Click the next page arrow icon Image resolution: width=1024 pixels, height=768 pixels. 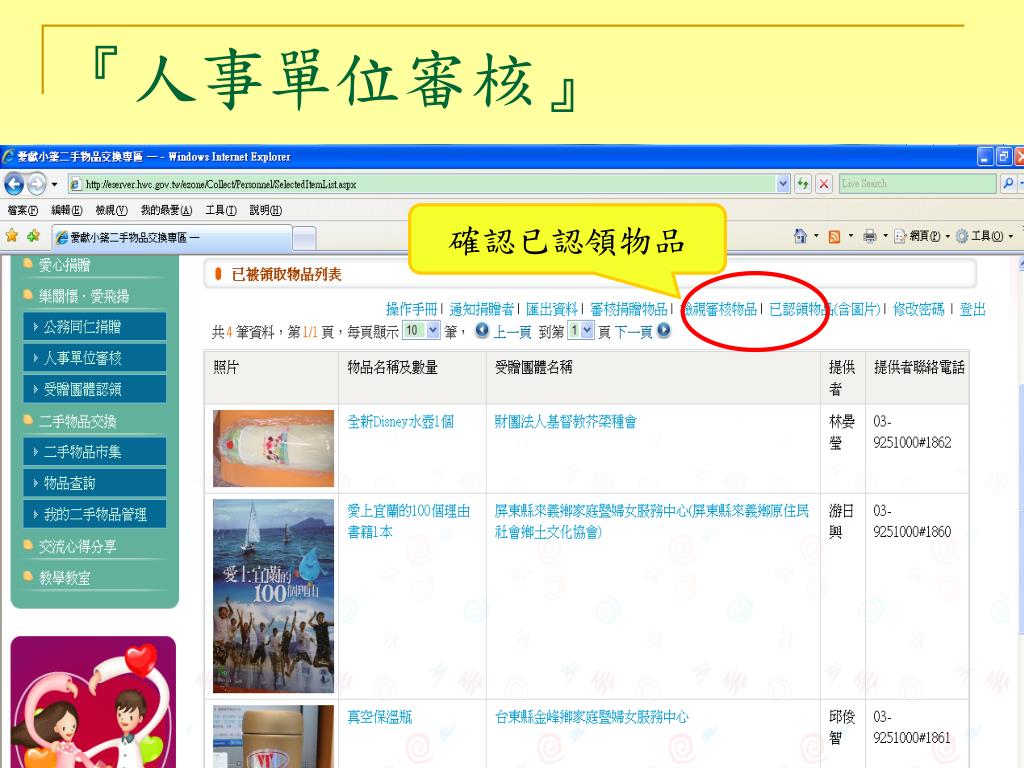[664, 330]
